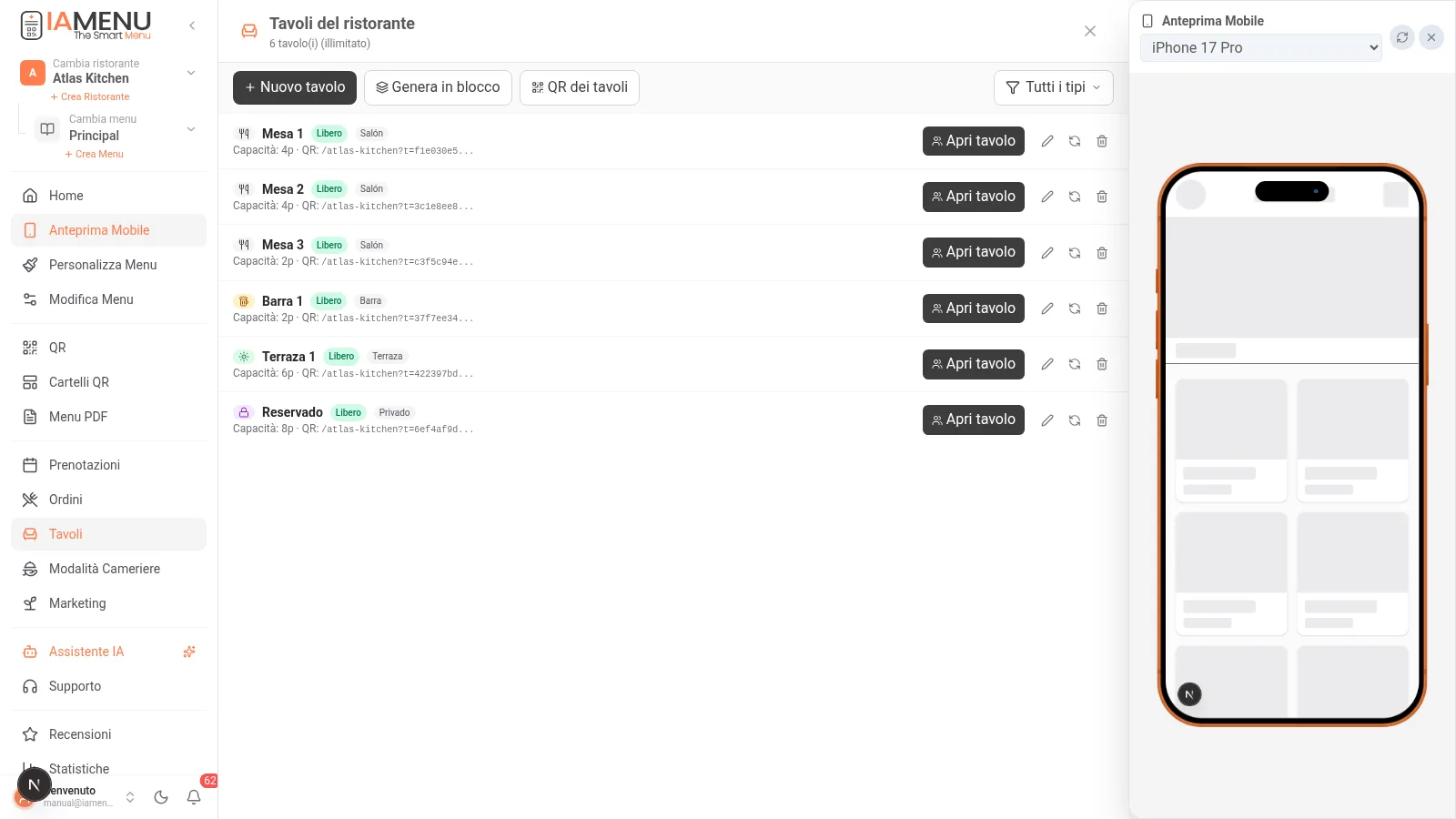Click the Crea Ristorante link
The height and width of the screenshot is (819, 1456).
tap(90, 96)
